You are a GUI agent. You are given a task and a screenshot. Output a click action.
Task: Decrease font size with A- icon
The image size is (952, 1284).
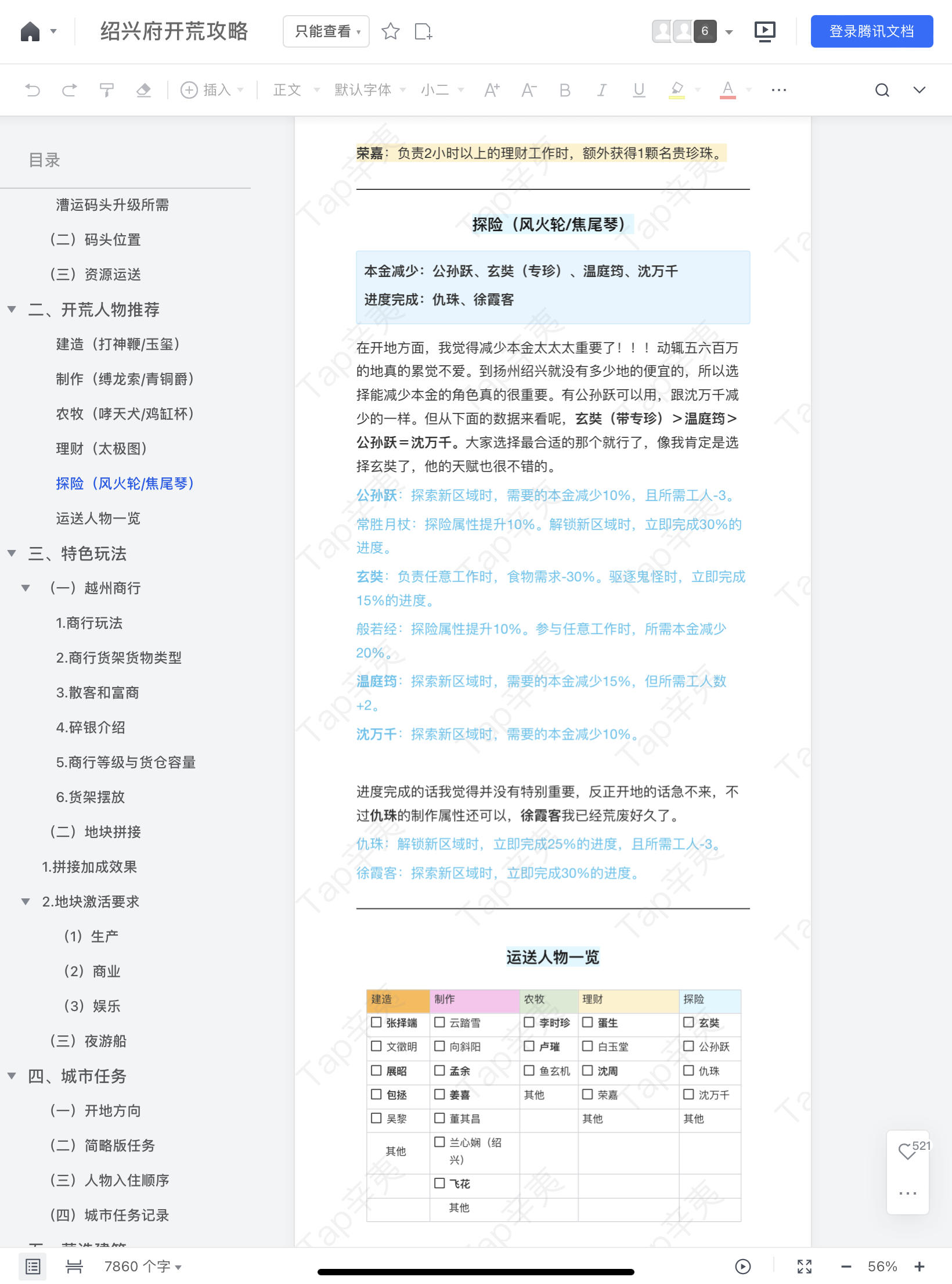coord(529,90)
